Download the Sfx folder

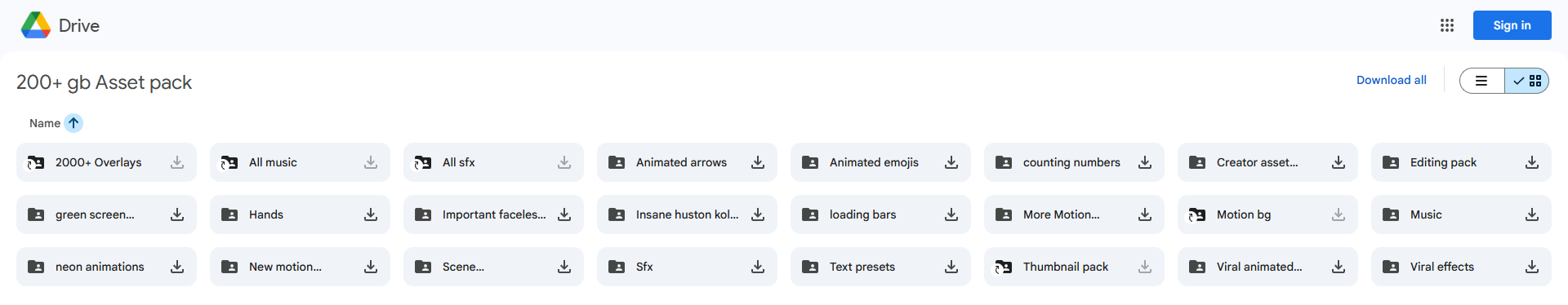758,267
